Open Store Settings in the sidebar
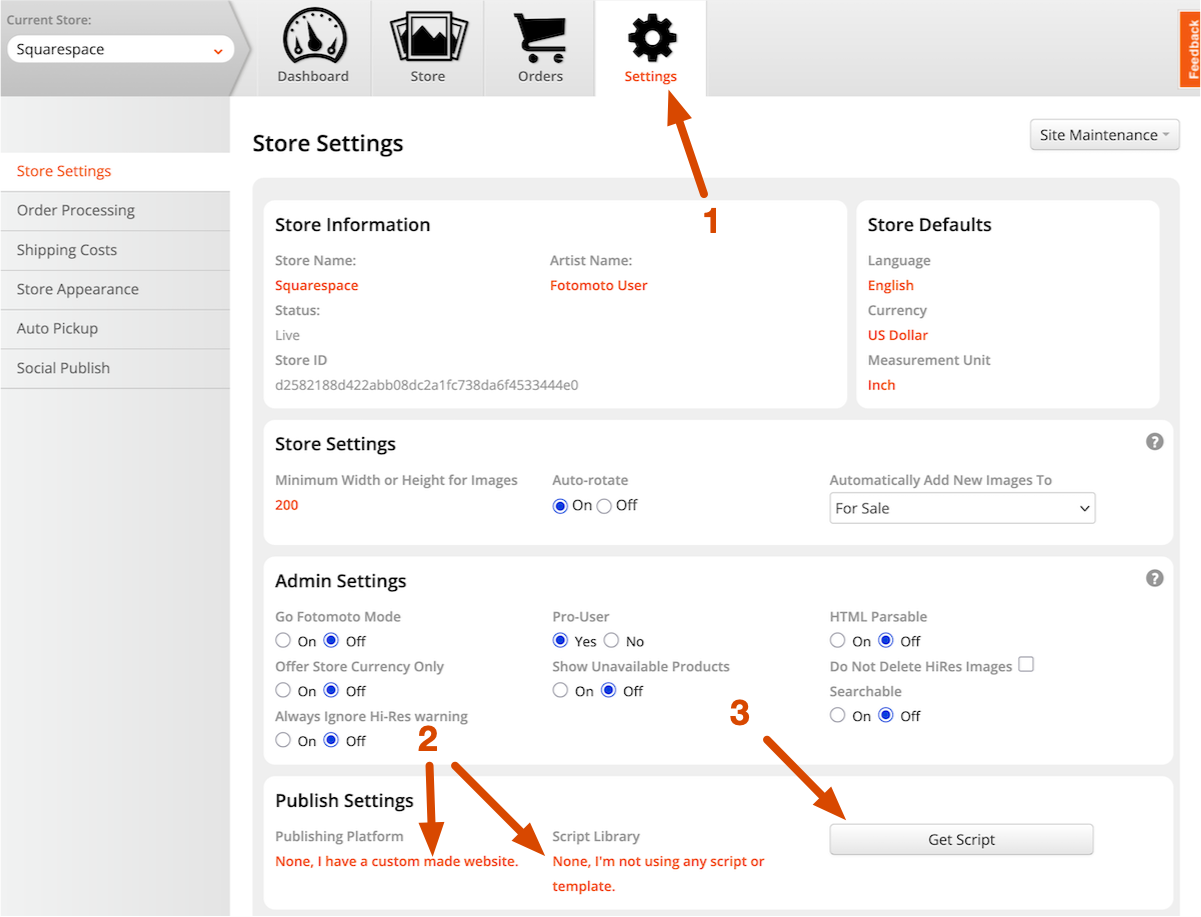1201x917 pixels. (x=115, y=171)
